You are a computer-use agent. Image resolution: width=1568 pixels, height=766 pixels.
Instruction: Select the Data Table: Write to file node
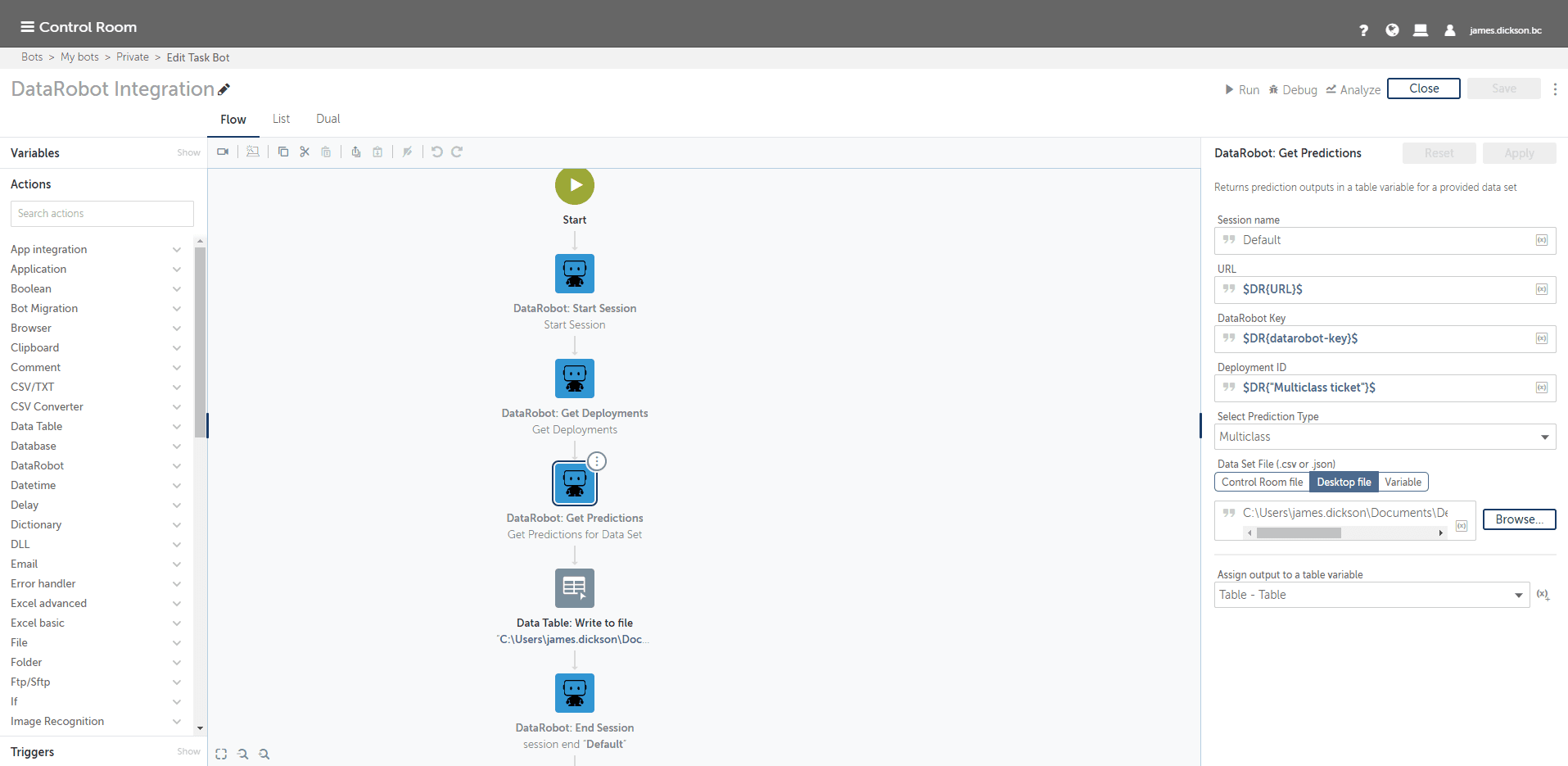coord(575,588)
